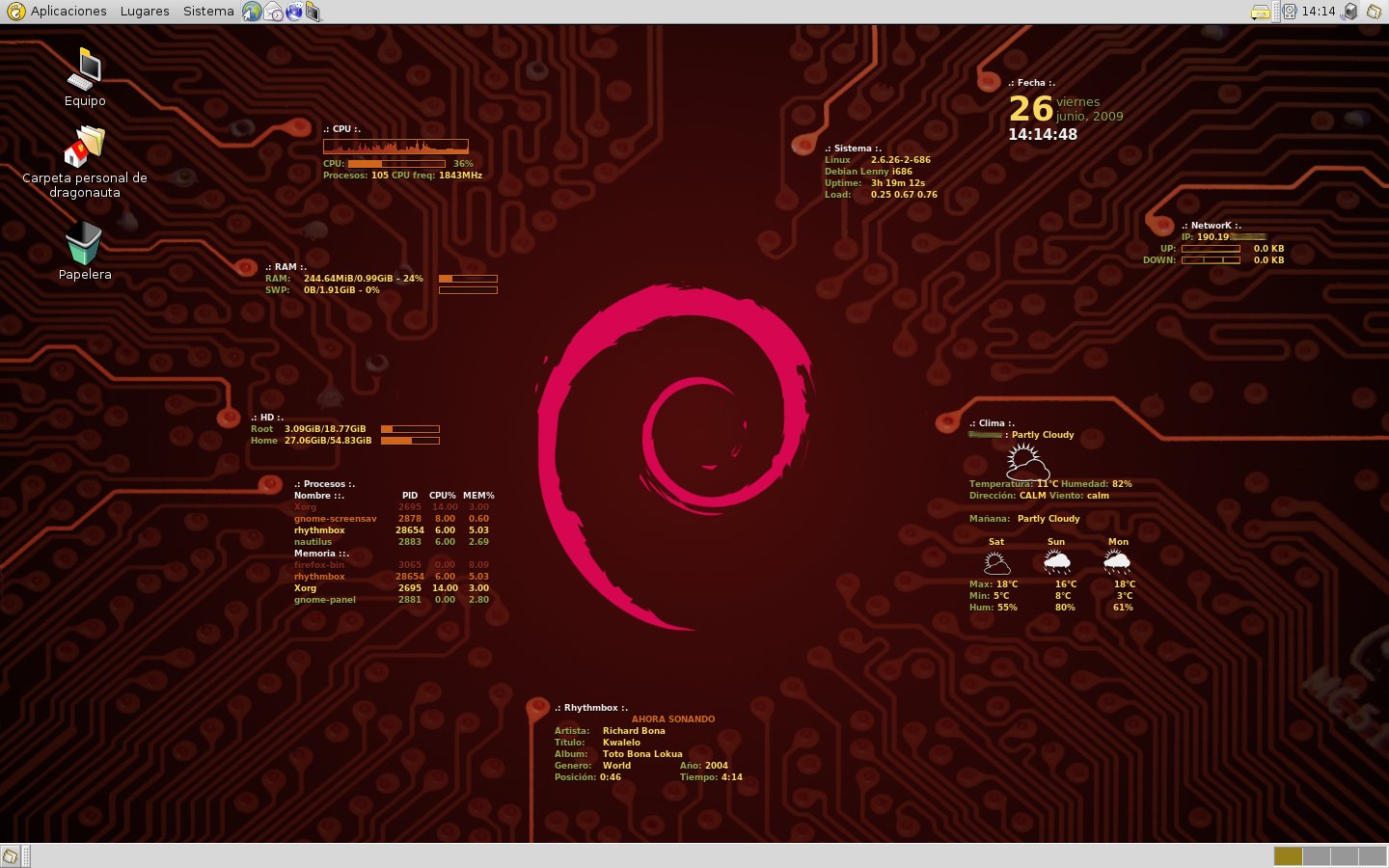Open the drawer applet in the top panel
Viewport: 1389px width, 868px height.
tap(1260, 12)
